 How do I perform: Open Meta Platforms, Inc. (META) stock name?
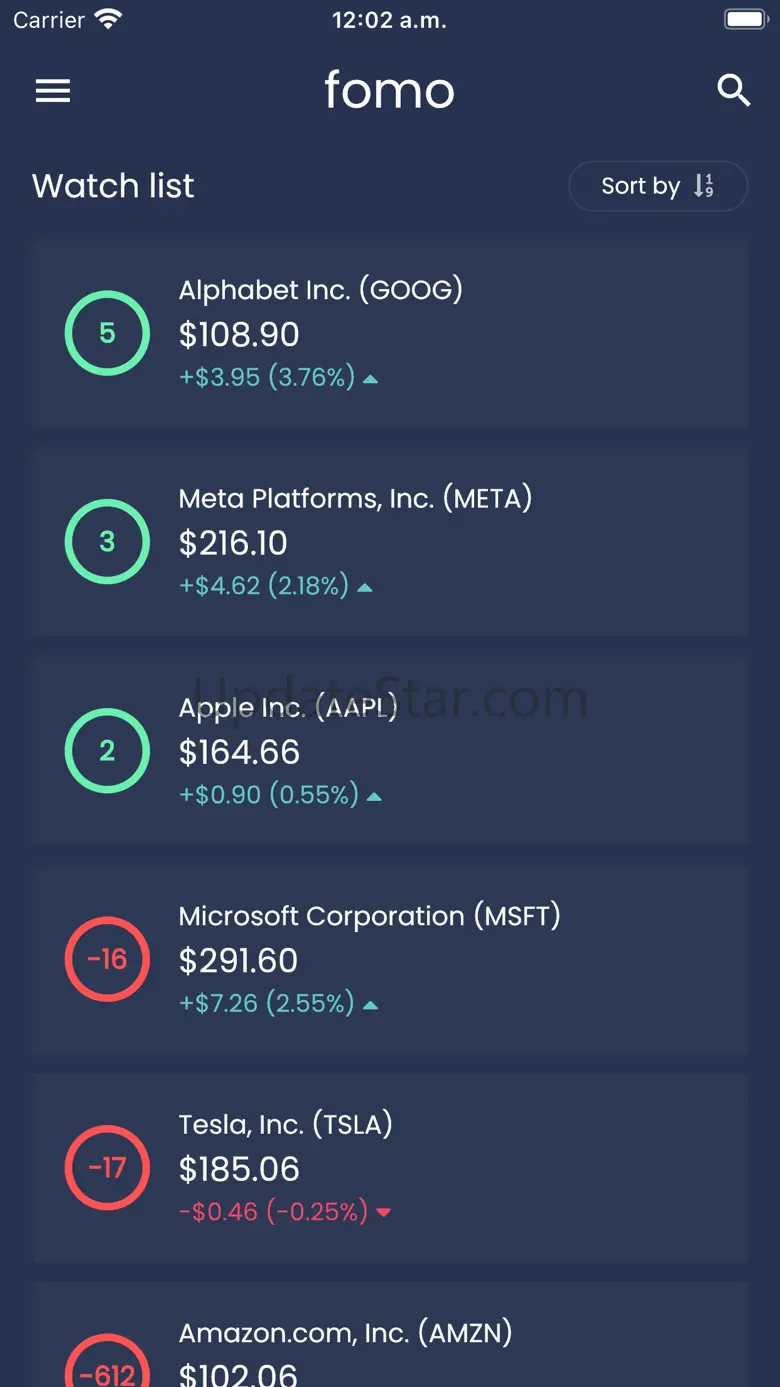click(355, 498)
